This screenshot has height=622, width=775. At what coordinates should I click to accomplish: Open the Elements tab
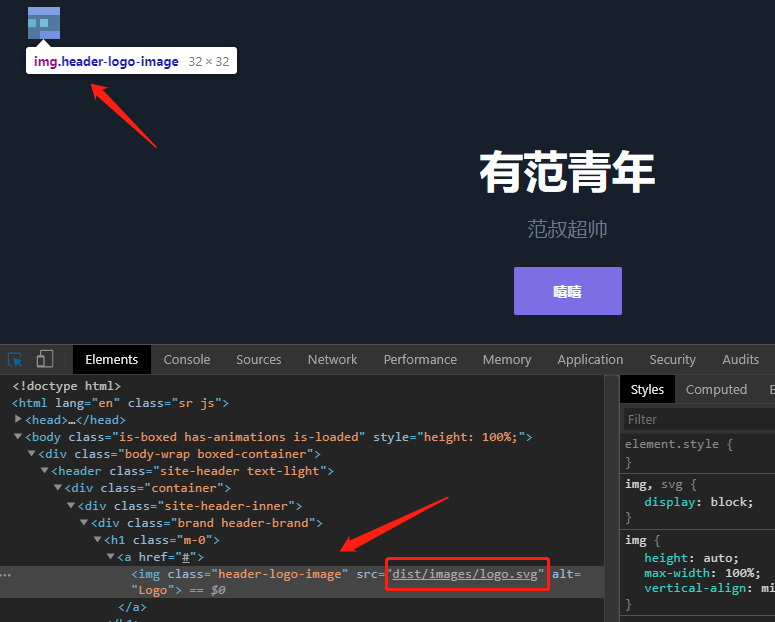pyautogui.click(x=112, y=359)
